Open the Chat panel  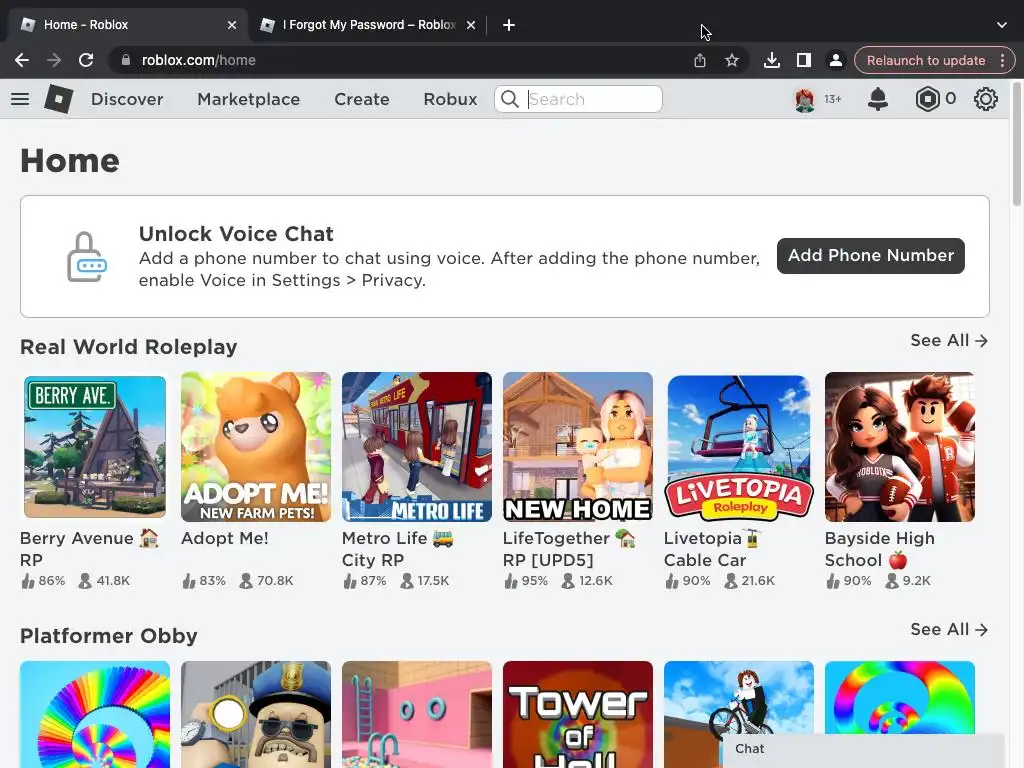coord(862,750)
